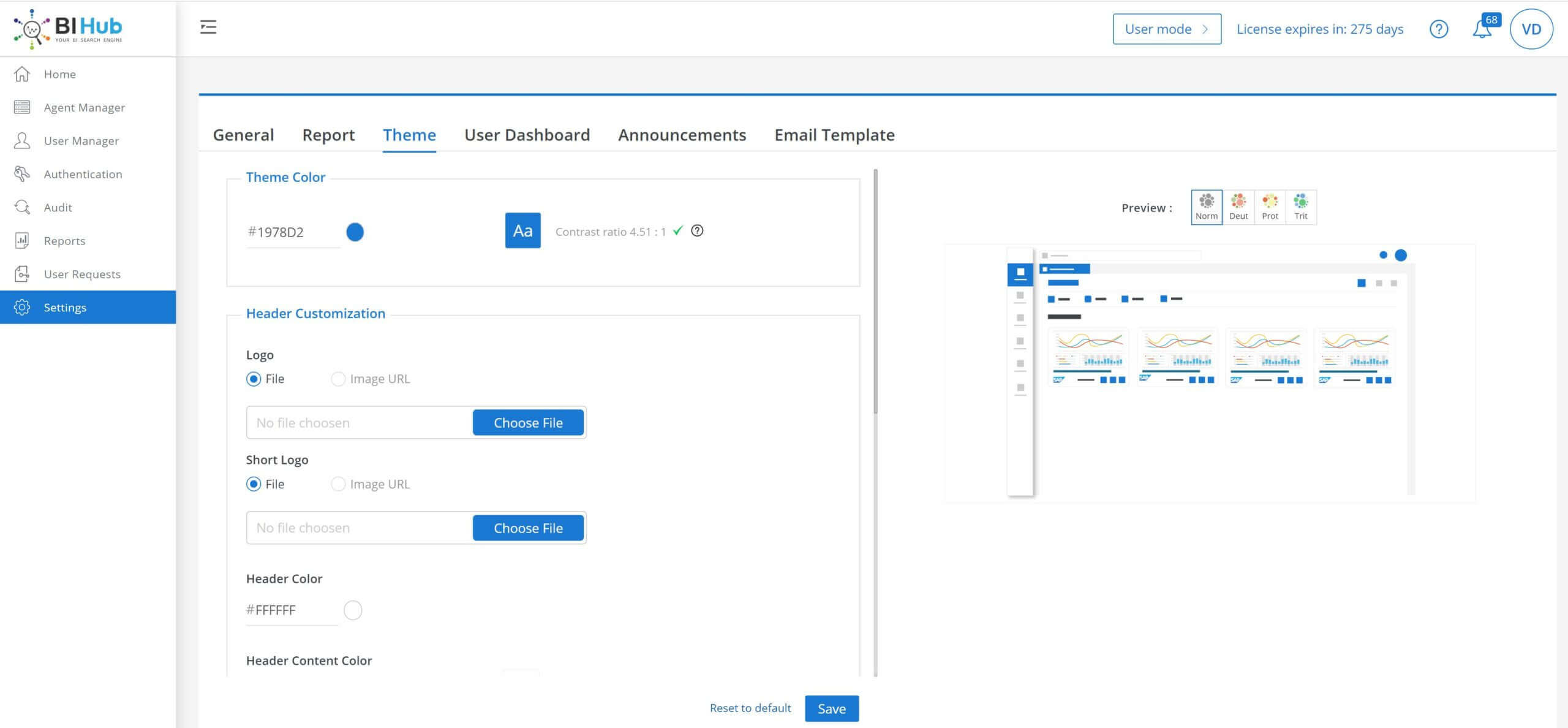
Task: Select Deut color-blind preview
Action: pos(1238,207)
